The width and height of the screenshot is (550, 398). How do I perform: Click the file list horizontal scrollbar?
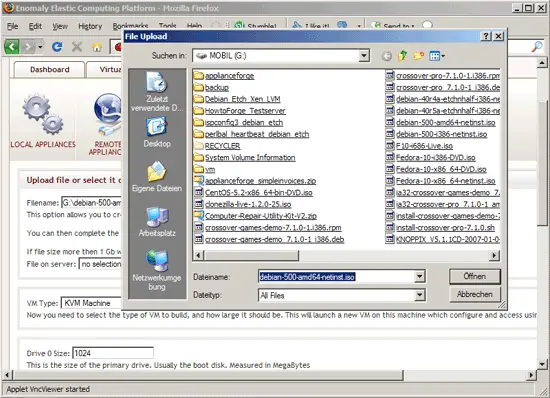(346, 255)
